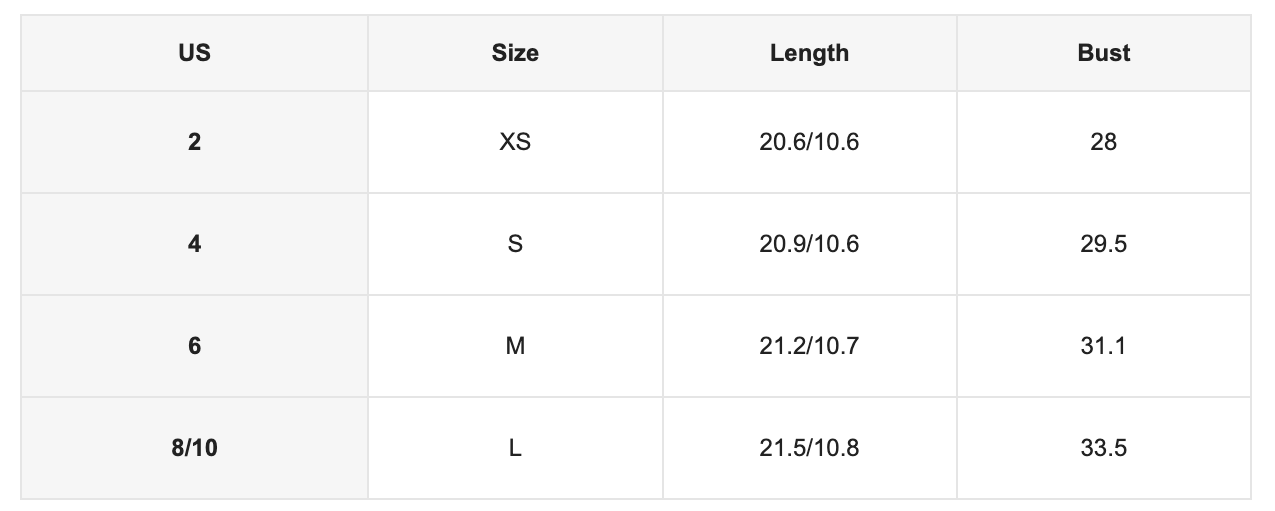Click the 20.9/10.6 length value
Image resolution: width=1275 pixels, height=511 pixels.
tap(809, 244)
